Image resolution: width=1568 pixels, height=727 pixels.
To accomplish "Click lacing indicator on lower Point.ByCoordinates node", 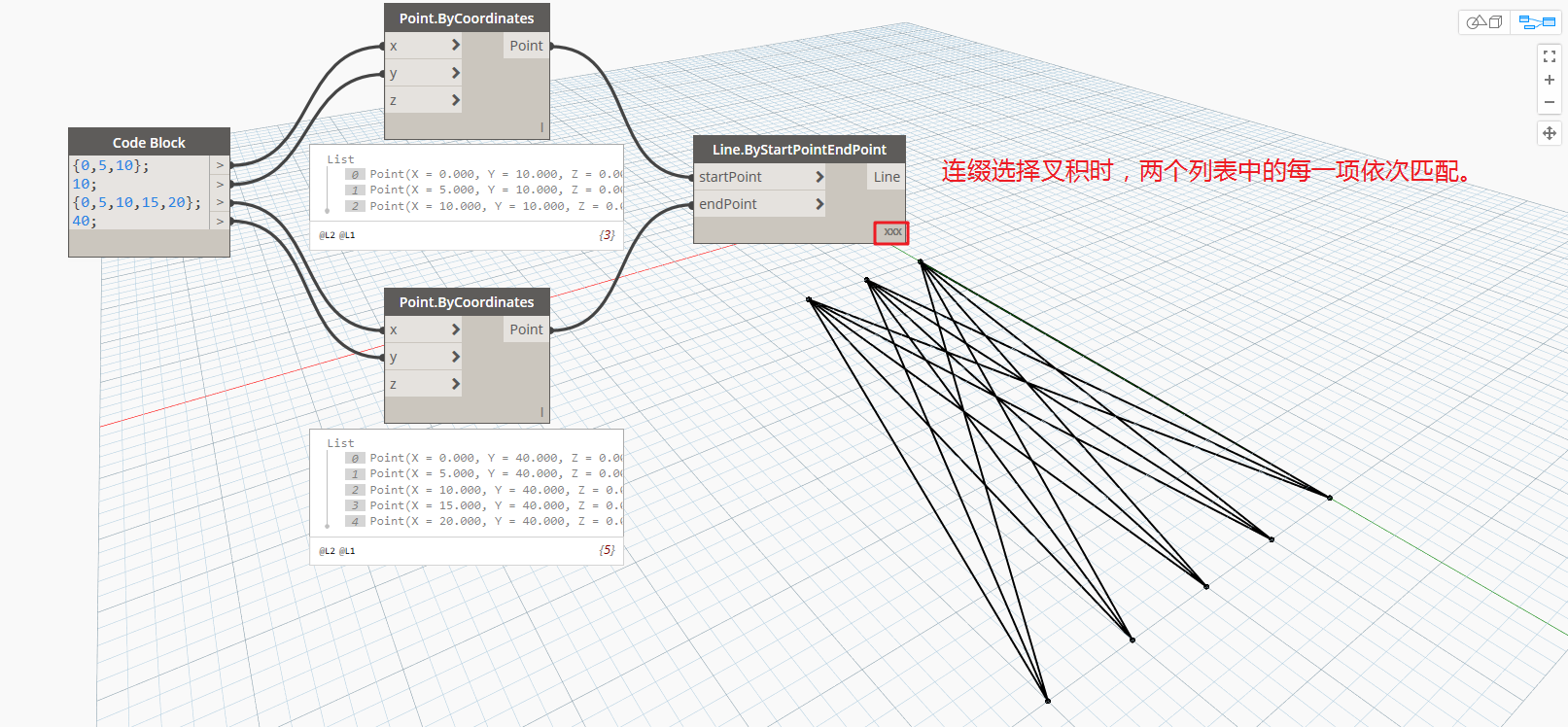I will point(541,412).
